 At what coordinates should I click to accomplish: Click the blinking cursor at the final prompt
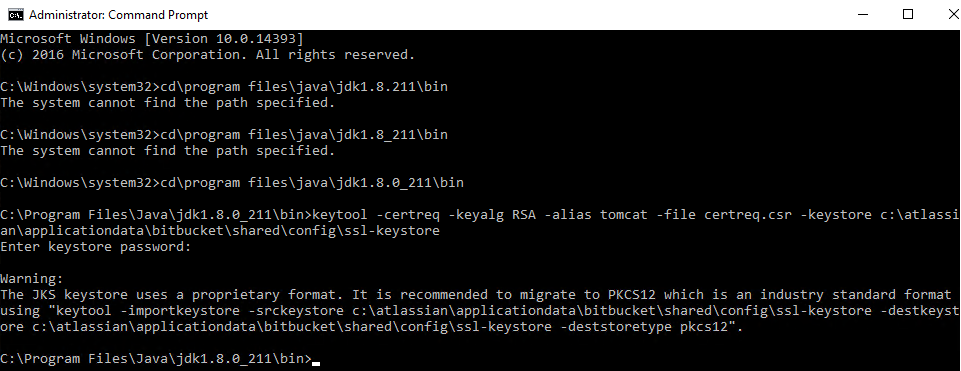pyautogui.click(x=316, y=363)
